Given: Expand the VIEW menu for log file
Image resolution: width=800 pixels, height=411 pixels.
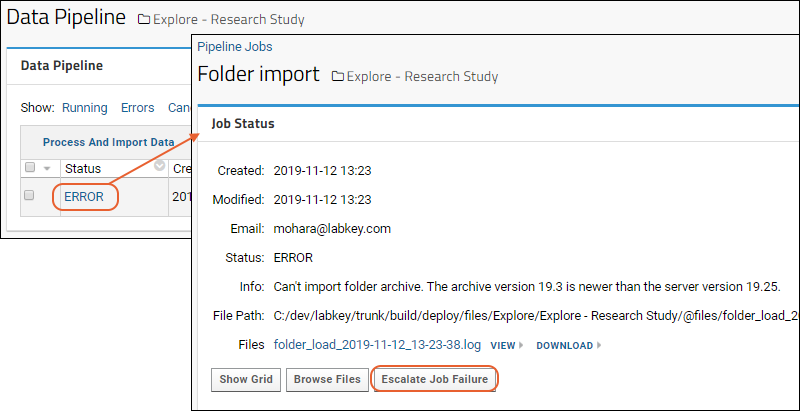Looking at the screenshot, I should (x=503, y=346).
